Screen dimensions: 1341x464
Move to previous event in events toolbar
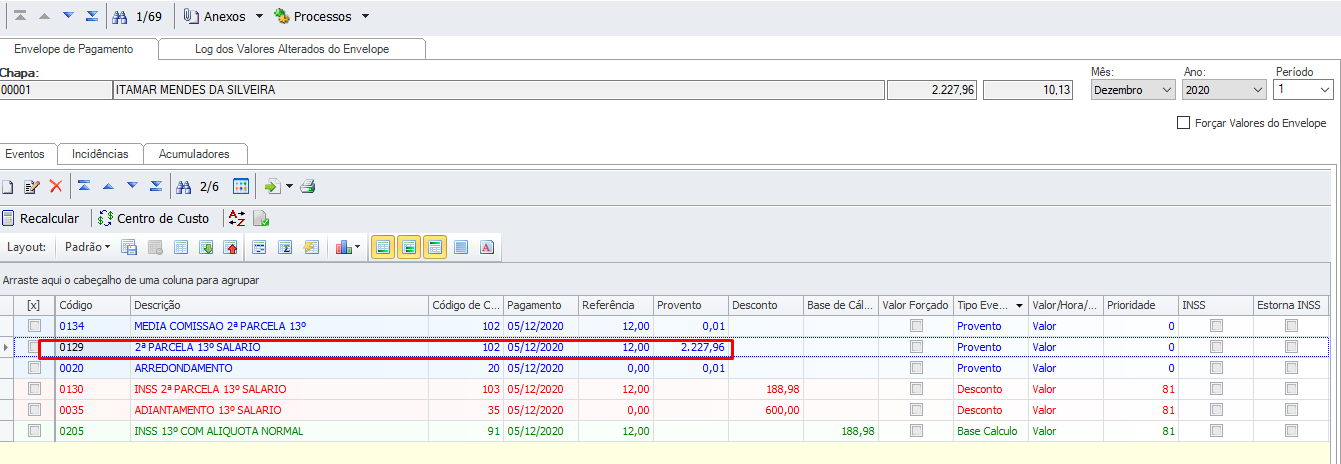click(x=108, y=186)
